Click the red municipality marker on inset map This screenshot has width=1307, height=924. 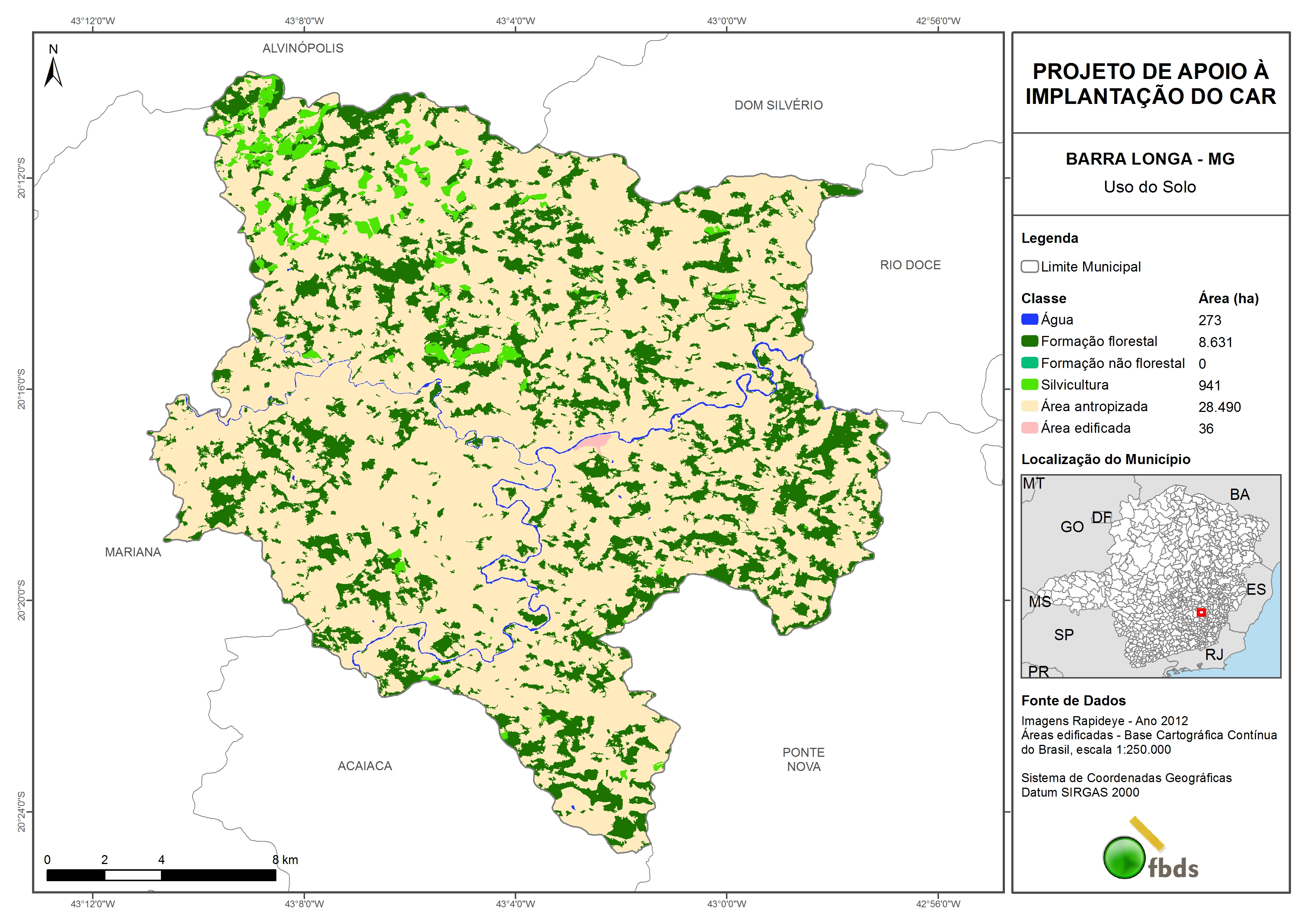1201,613
